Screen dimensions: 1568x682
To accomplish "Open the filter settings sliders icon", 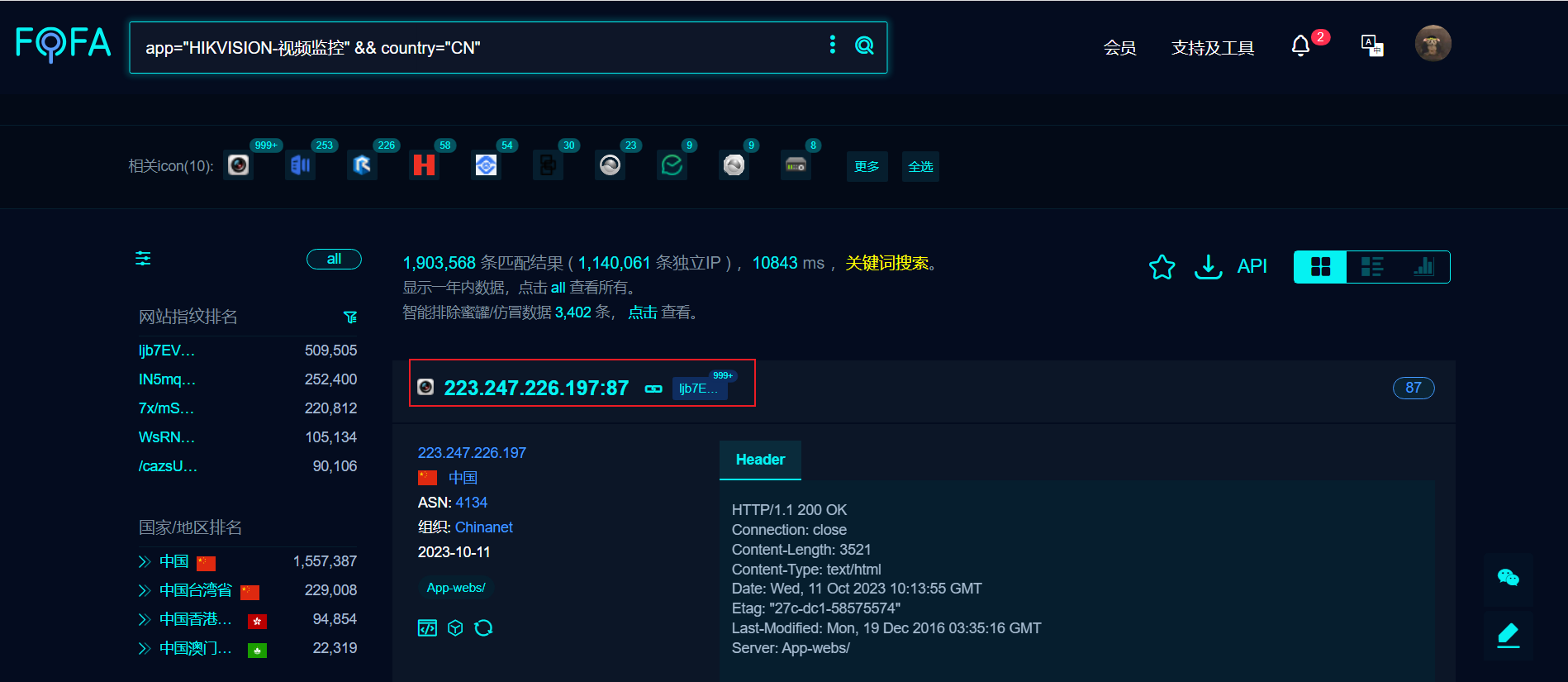I will point(143,259).
